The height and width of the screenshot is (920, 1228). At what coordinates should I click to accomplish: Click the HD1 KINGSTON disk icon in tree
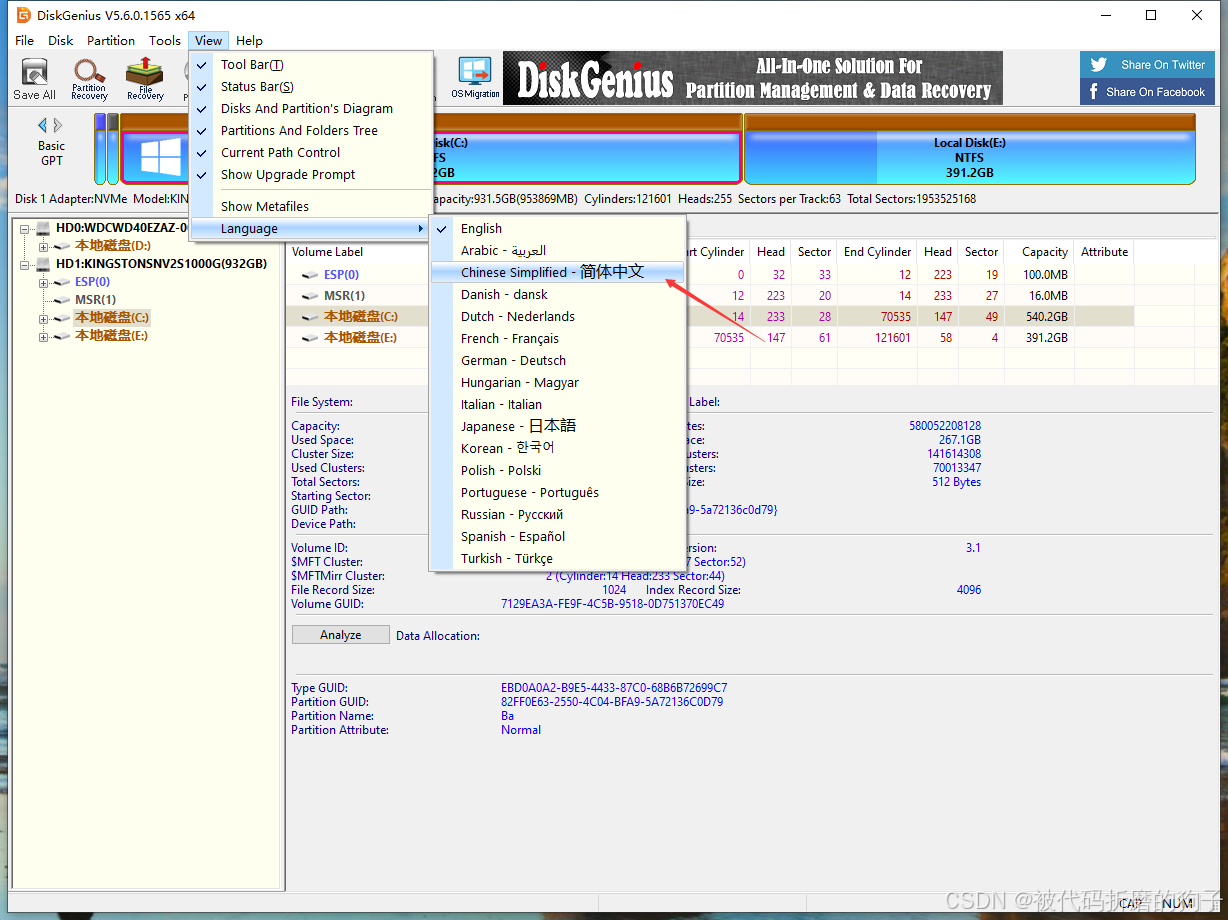coord(43,264)
